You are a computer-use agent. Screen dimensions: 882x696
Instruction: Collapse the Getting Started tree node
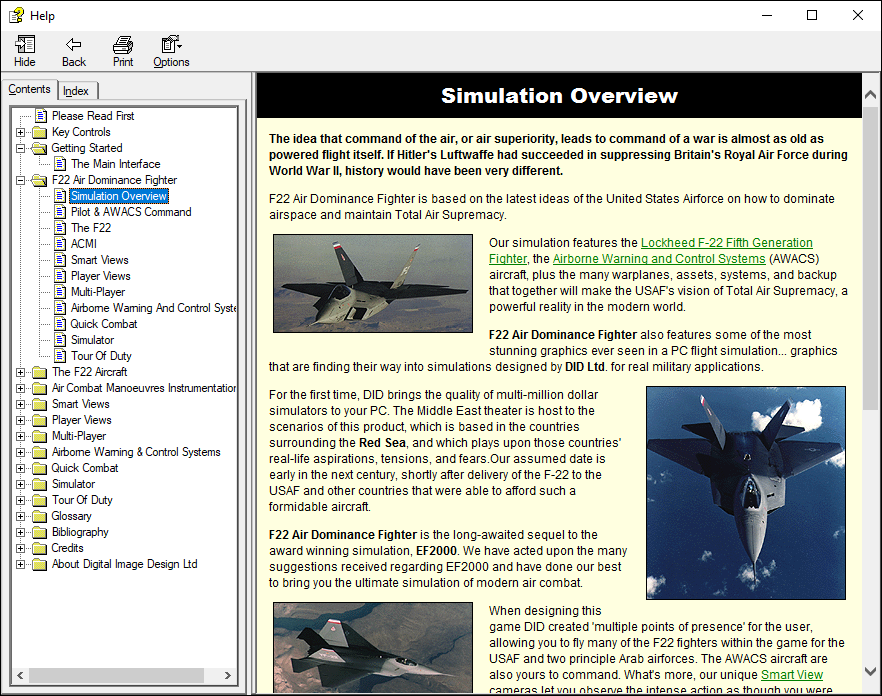click(21, 149)
